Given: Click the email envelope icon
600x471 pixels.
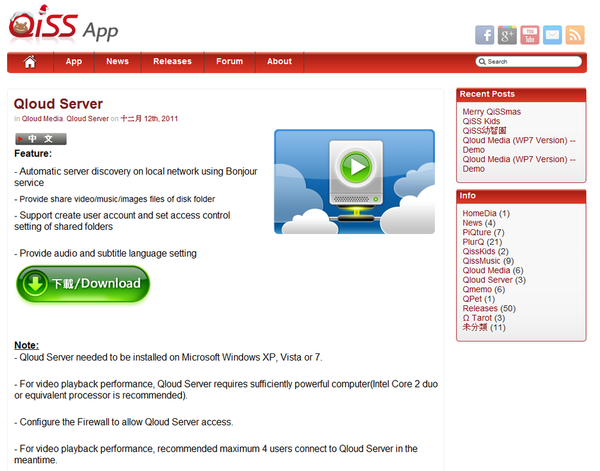Looking at the screenshot, I should [552, 35].
